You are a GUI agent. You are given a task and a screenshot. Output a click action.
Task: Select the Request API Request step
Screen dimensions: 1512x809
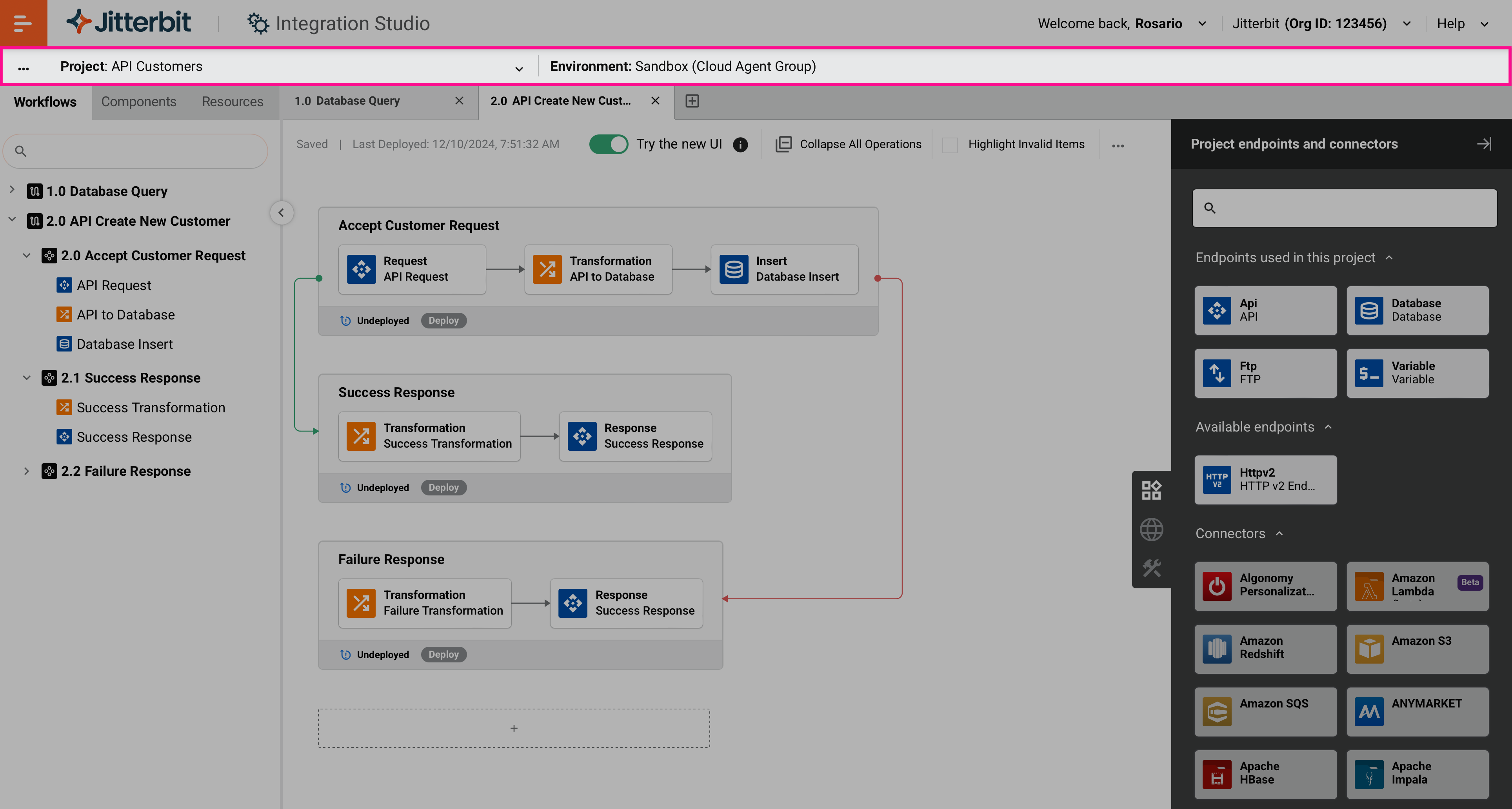(x=411, y=269)
